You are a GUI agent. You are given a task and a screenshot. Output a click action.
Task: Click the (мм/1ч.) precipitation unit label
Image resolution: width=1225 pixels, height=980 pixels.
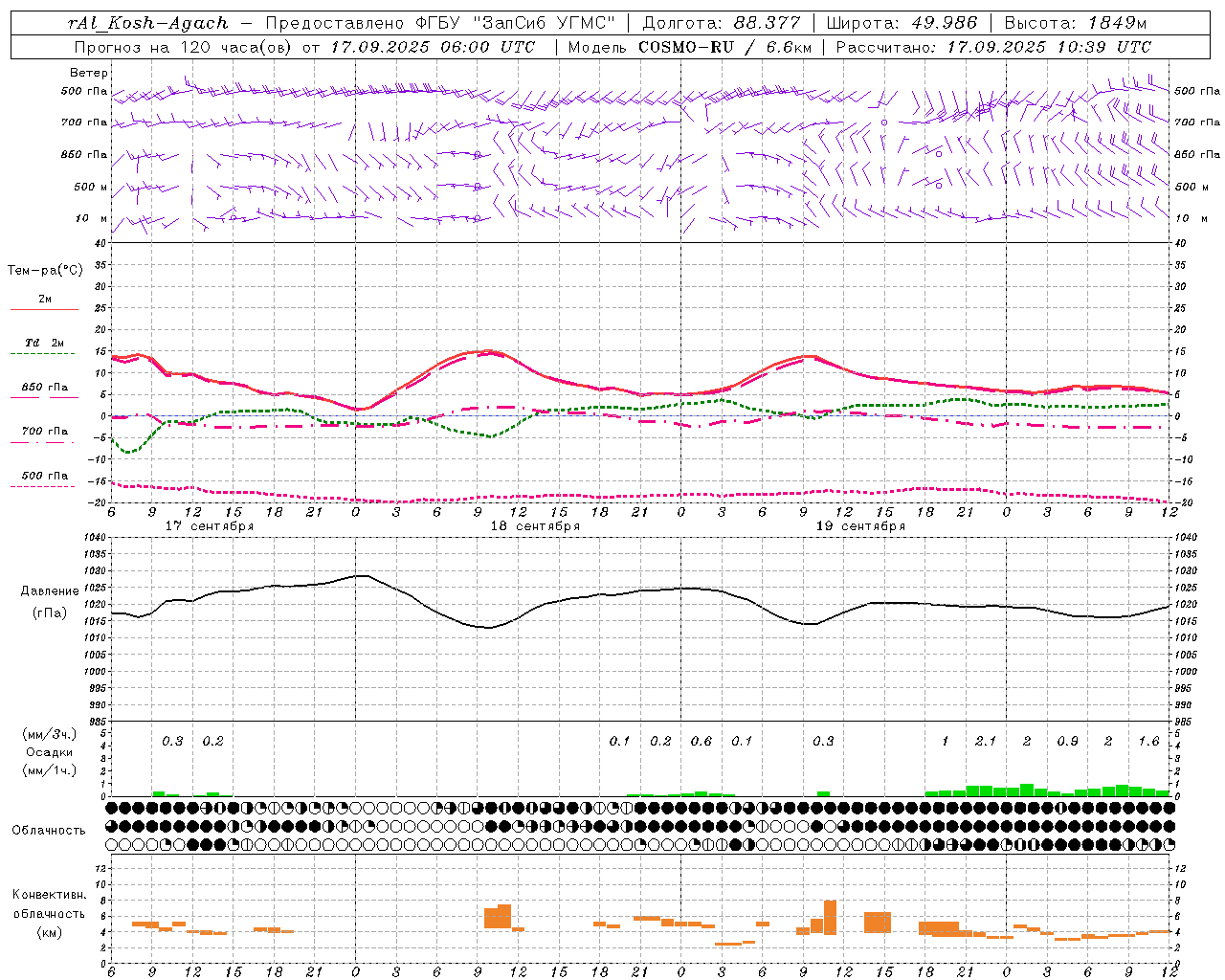coord(50,770)
